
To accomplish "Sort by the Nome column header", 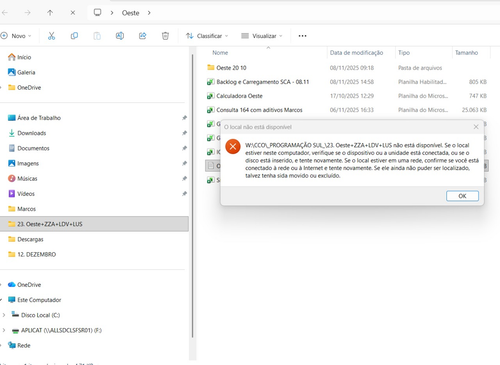I will (x=220, y=53).
